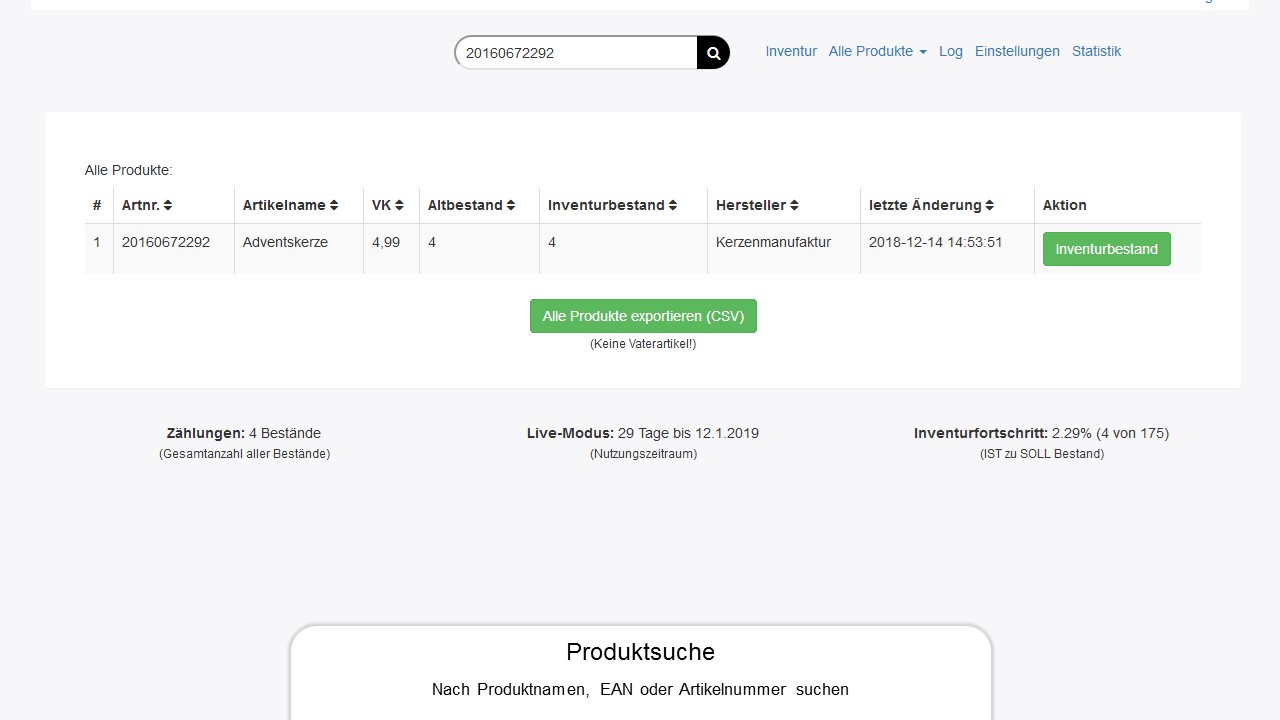This screenshot has width=1280, height=720.
Task: Click the Hersteller sort icon
Action: pyautogui.click(x=794, y=205)
